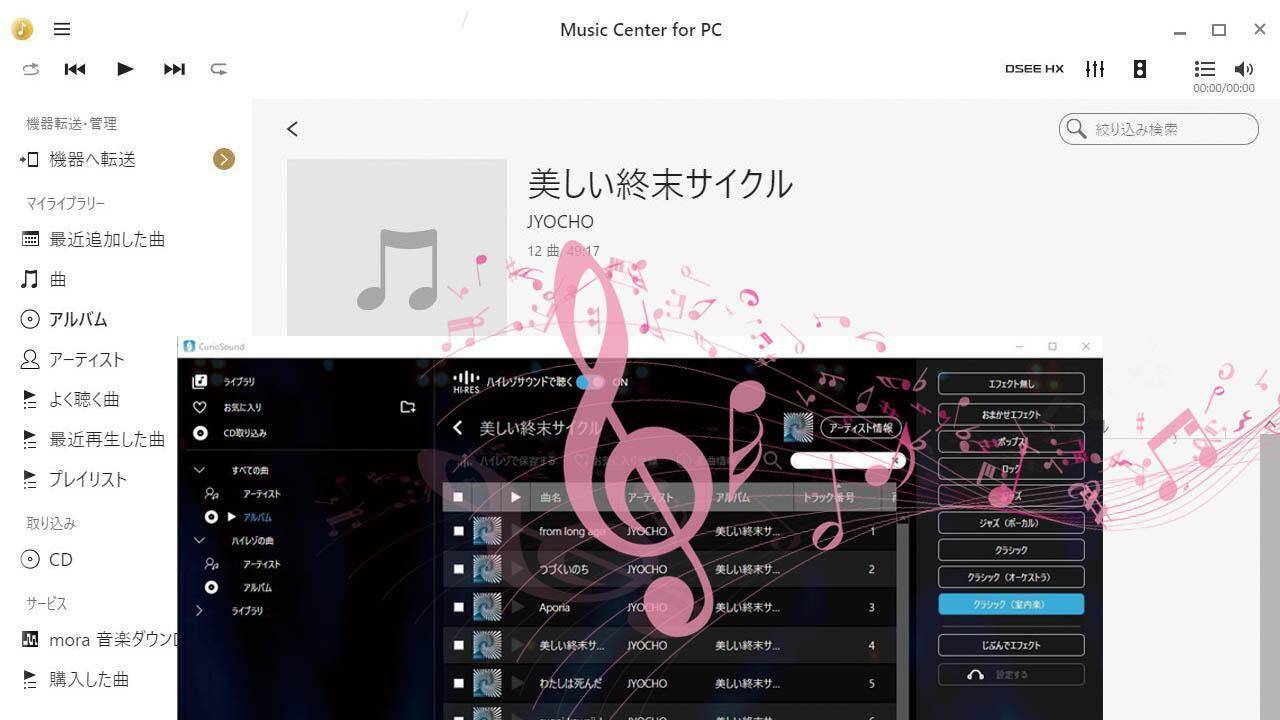Screen dimensions: 1280x720
Task: Go back from the album in CurioSound
Action: (458, 428)
